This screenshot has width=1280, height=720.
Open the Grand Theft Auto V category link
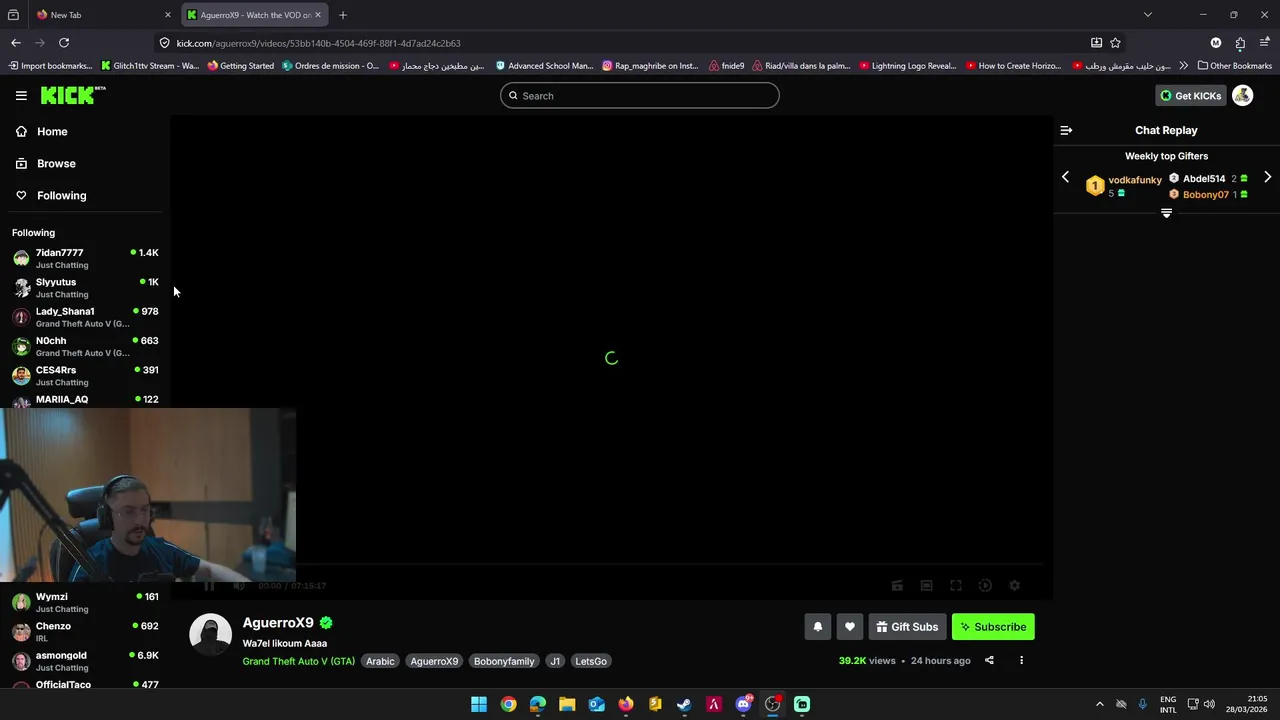point(298,661)
